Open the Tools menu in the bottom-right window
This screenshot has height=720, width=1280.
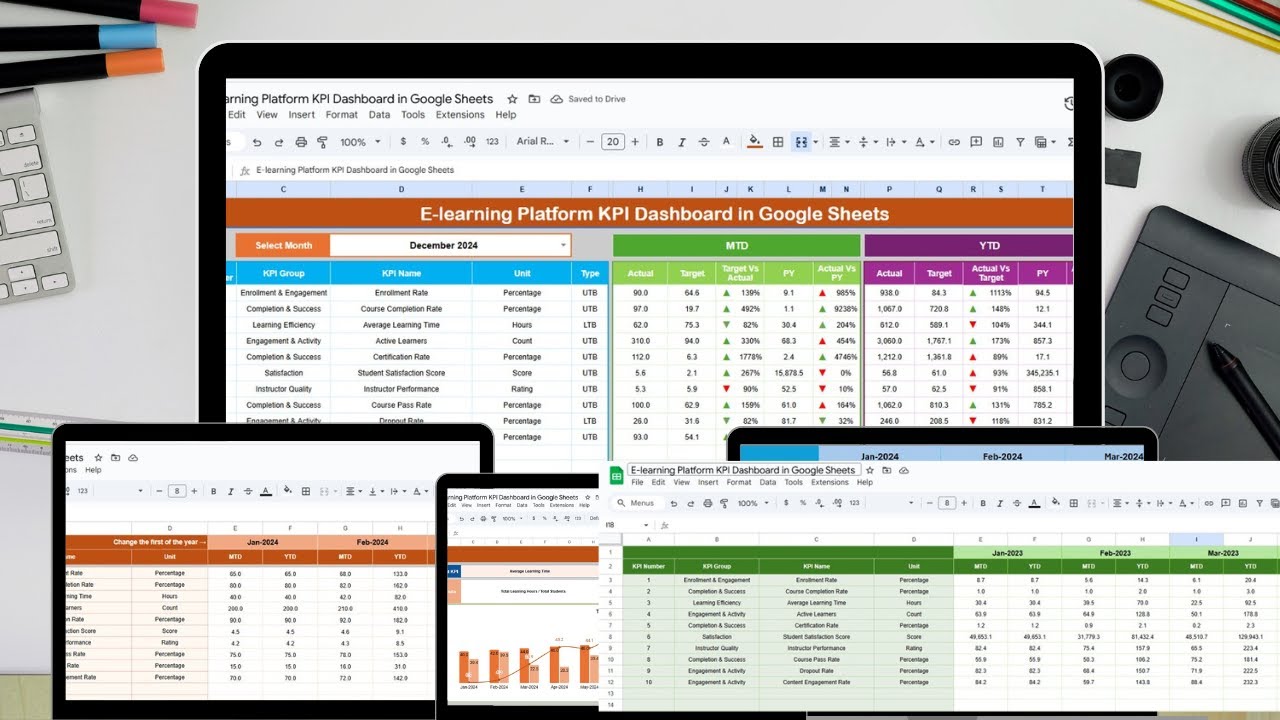(794, 483)
